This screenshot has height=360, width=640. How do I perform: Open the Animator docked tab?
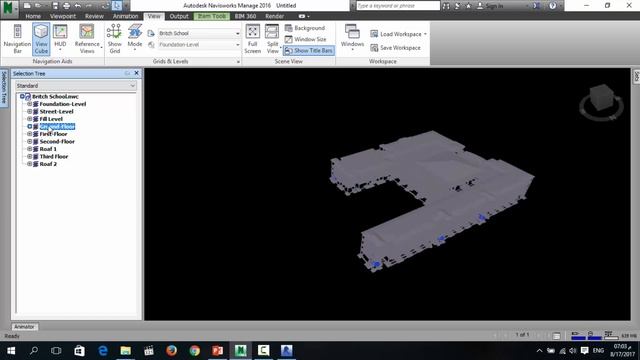24,327
